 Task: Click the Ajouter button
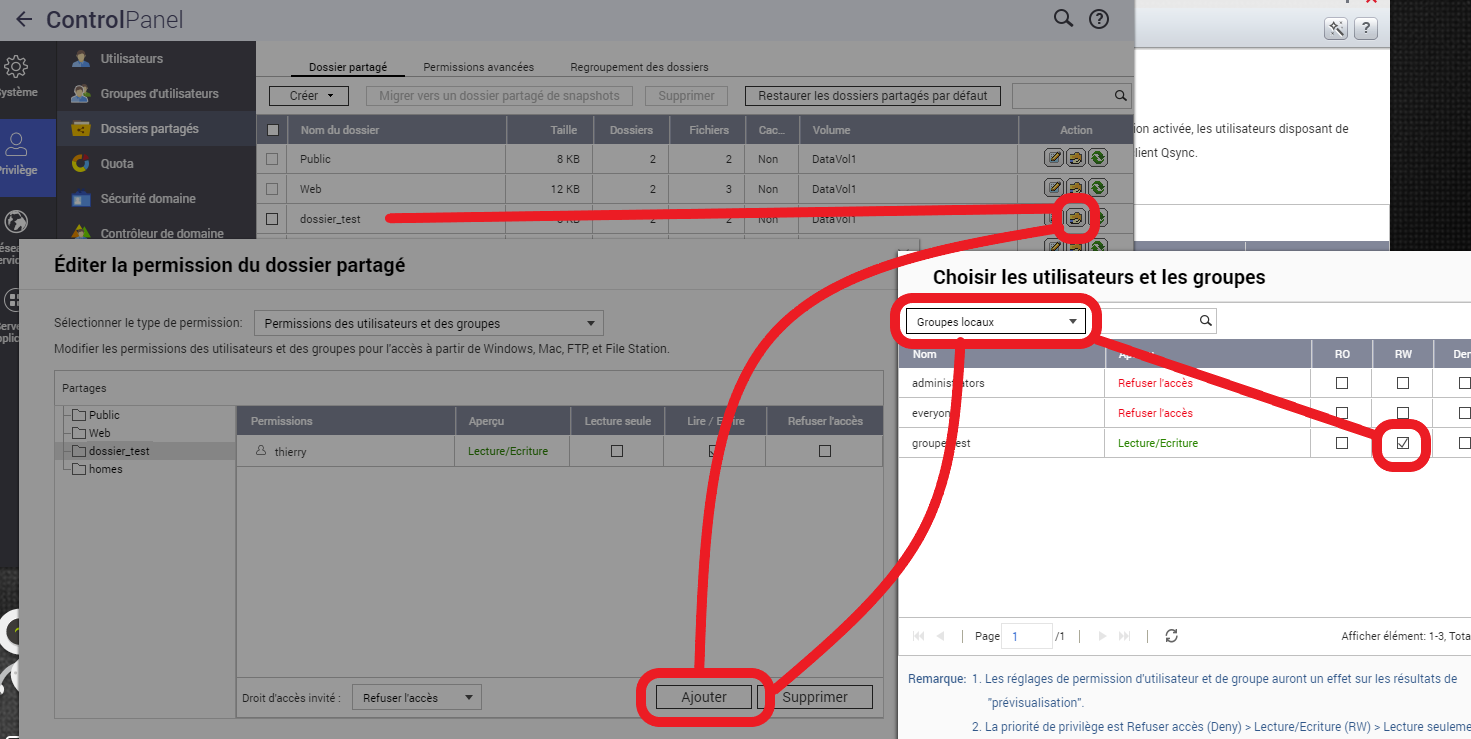(x=704, y=697)
